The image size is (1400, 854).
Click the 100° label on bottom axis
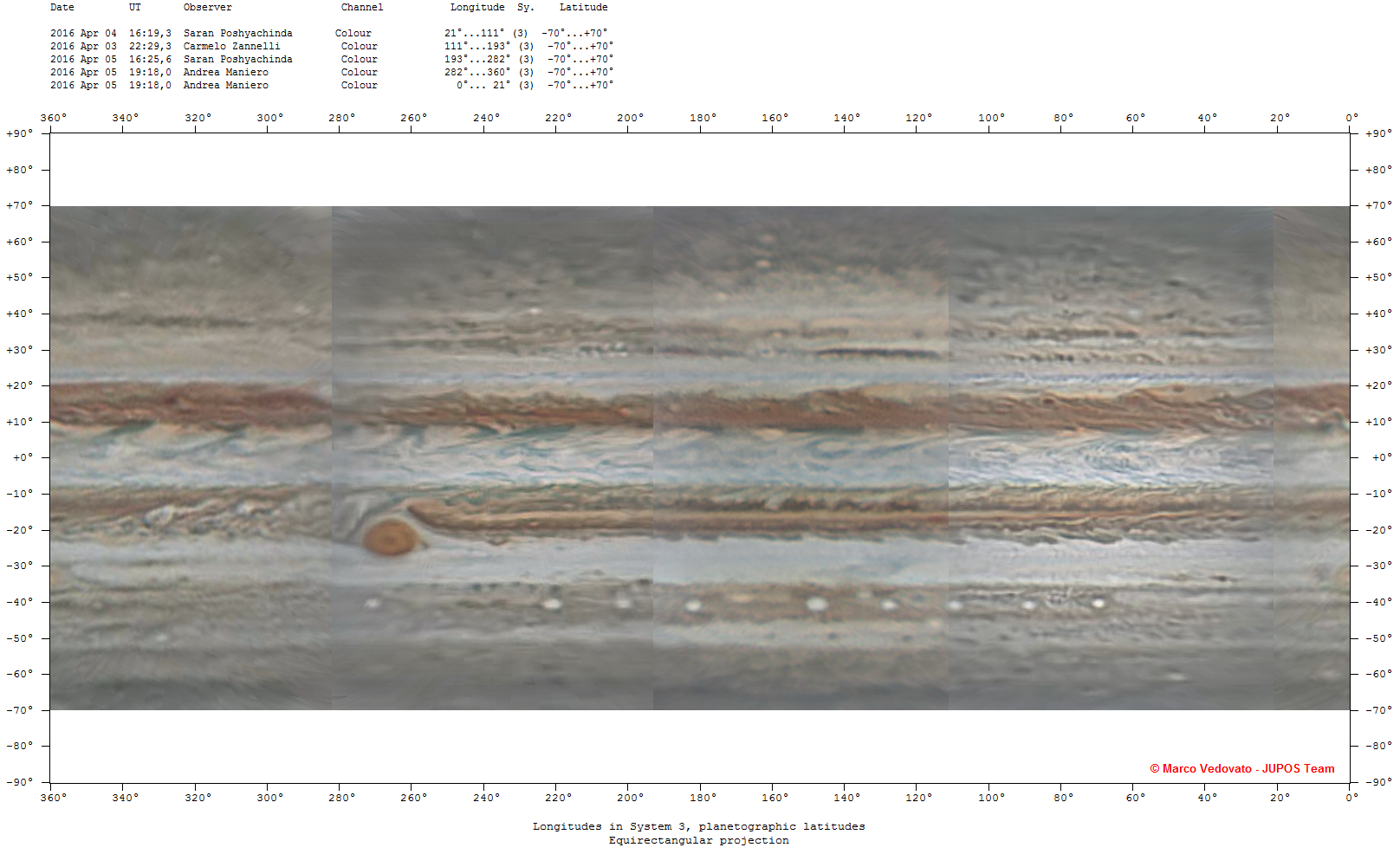pos(991,797)
